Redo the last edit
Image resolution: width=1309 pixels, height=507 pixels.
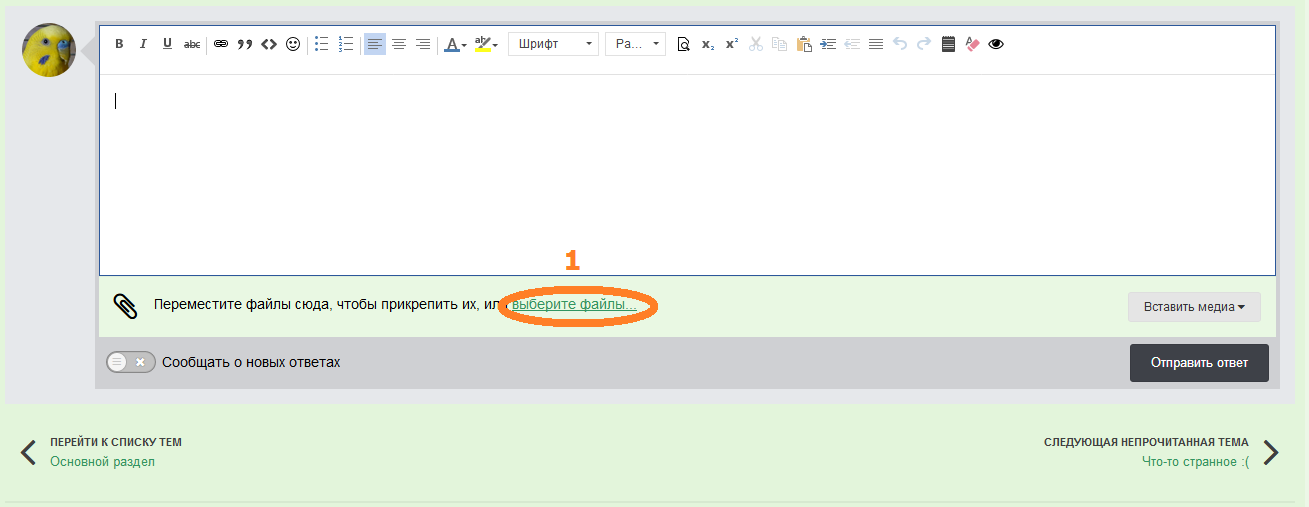point(924,44)
